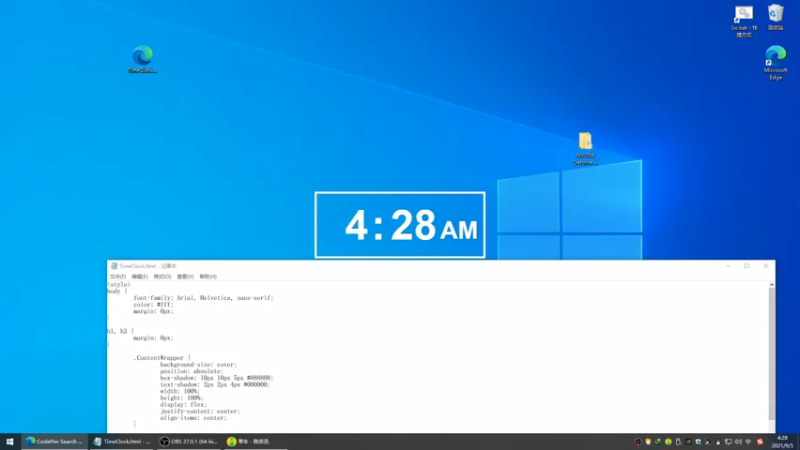Viewport: 800px width, 450px height.
Task: Click the 'color: #fff;' line
Action: (x=154, y=305)
